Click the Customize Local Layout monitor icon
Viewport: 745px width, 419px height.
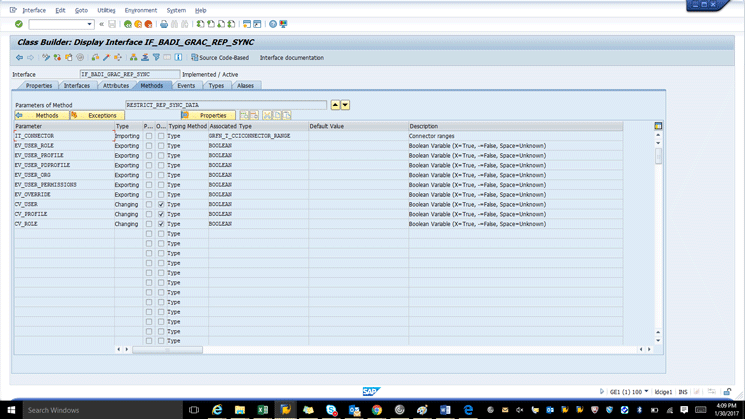point(283,24)
